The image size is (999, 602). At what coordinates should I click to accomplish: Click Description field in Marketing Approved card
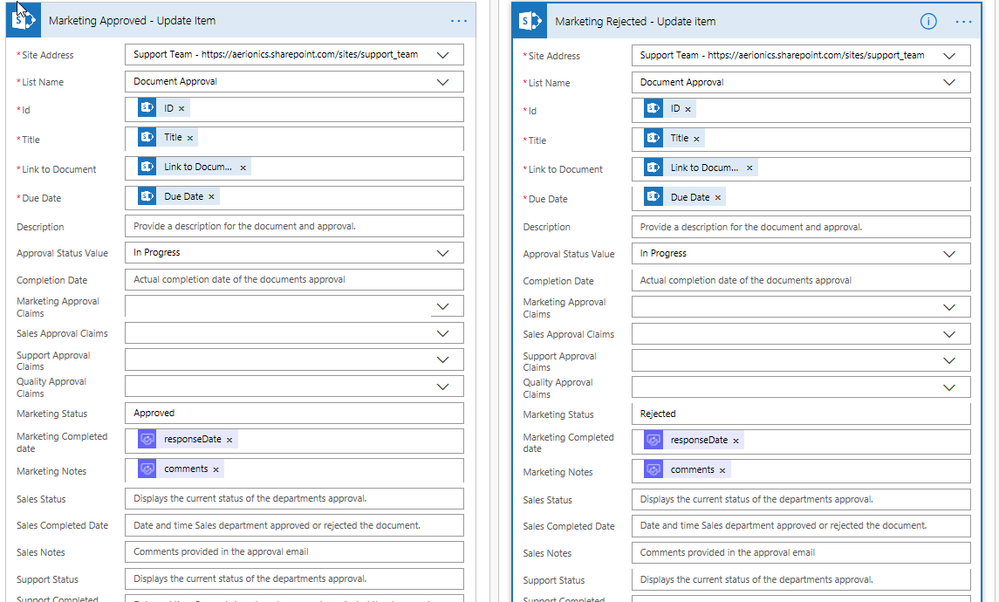point(294,226)
